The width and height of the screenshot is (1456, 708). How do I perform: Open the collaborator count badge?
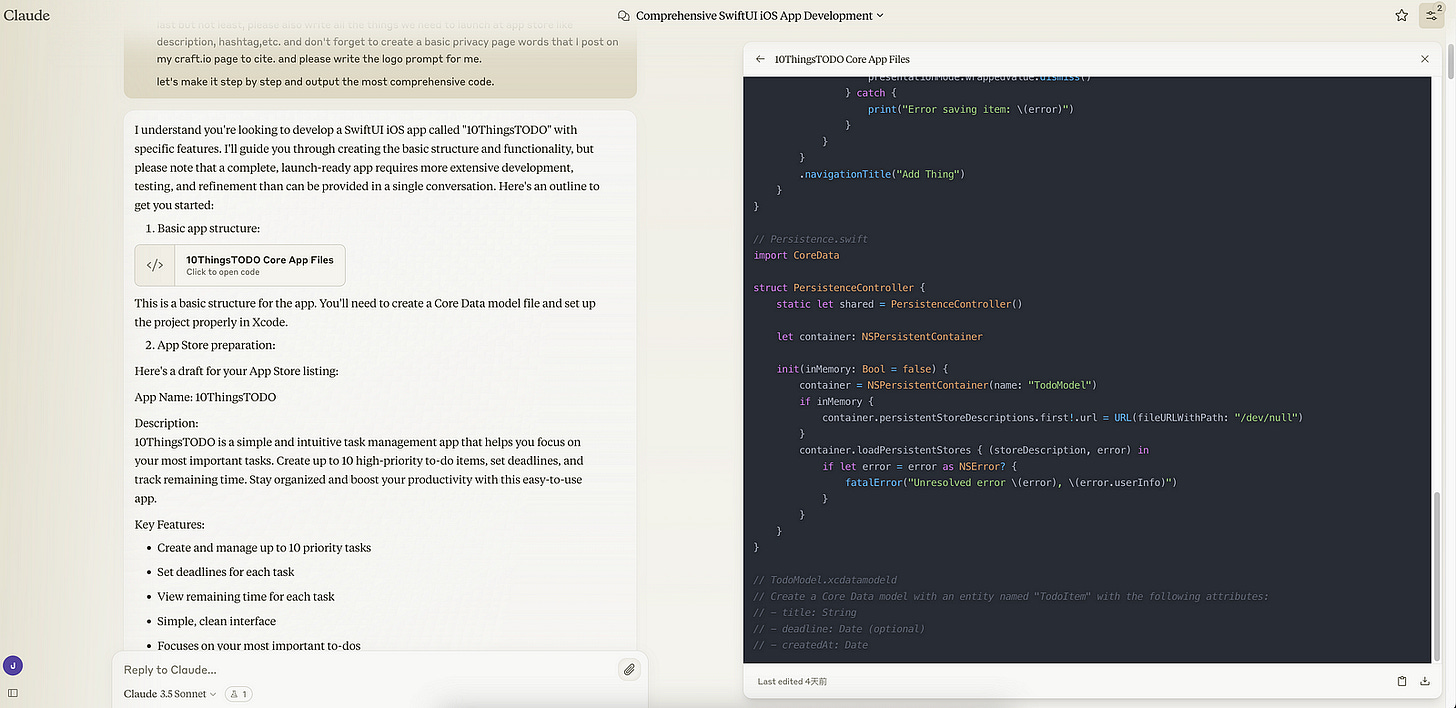click(x=238, y=693)
